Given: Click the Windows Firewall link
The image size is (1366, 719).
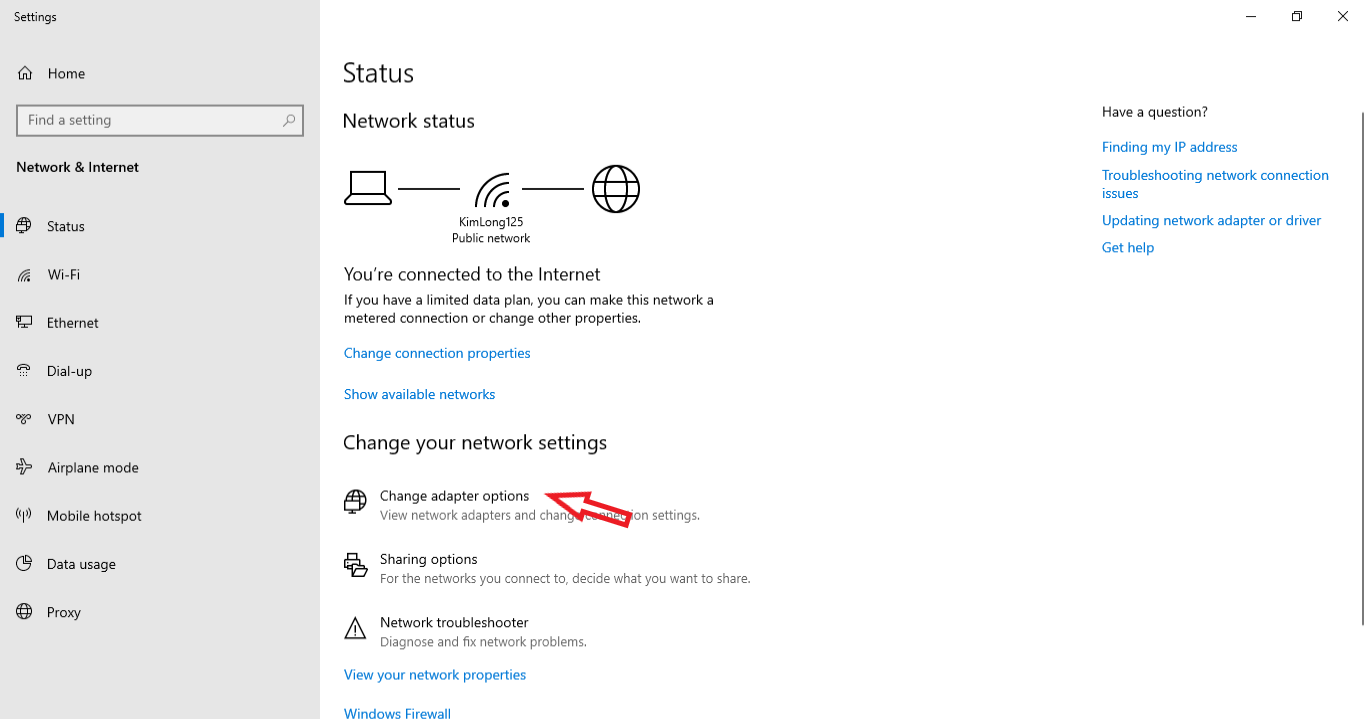Looking at the screenshot, I should pyautogui.click(x=397, y=713).
